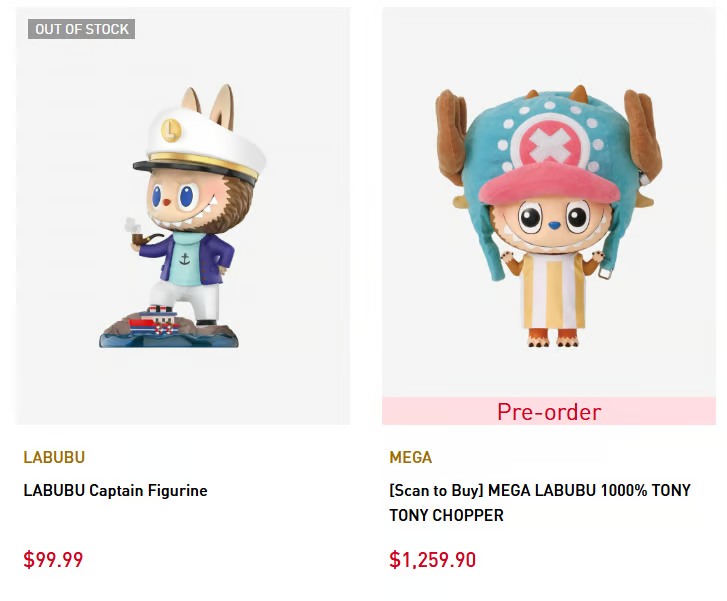Click the OUT OF STOCK badge
The image size is (727, 601).
coord(82,29)
